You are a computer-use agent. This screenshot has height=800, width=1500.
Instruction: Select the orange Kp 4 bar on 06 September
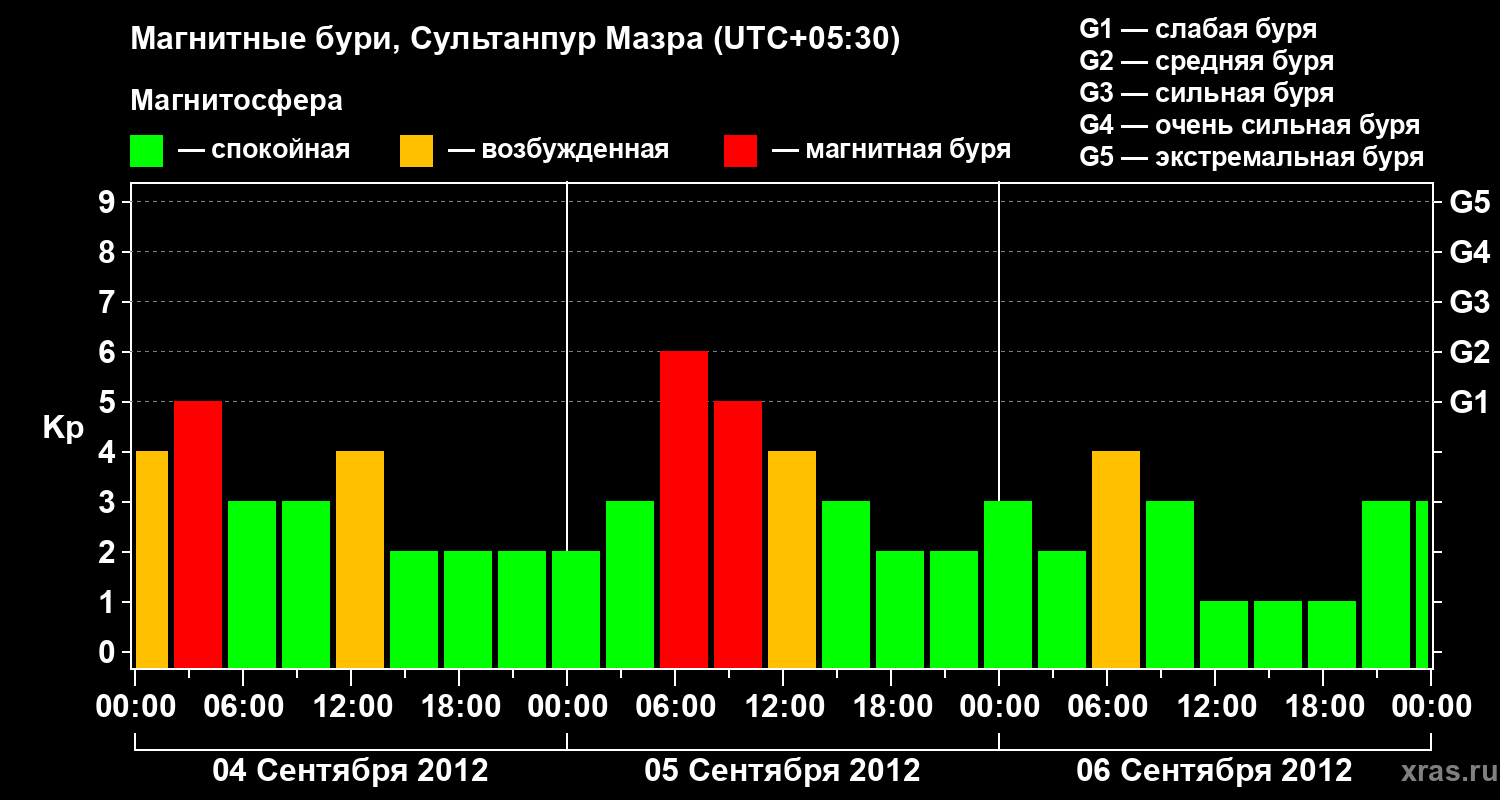pos(1116,560)
